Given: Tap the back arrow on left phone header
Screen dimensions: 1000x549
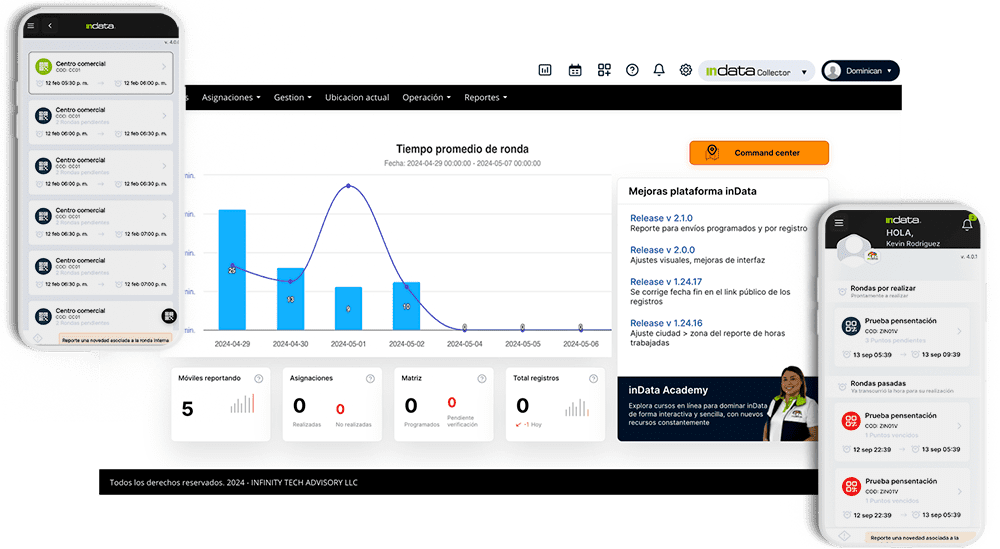Looking at the screenshot, I should (x=51, y=25).
